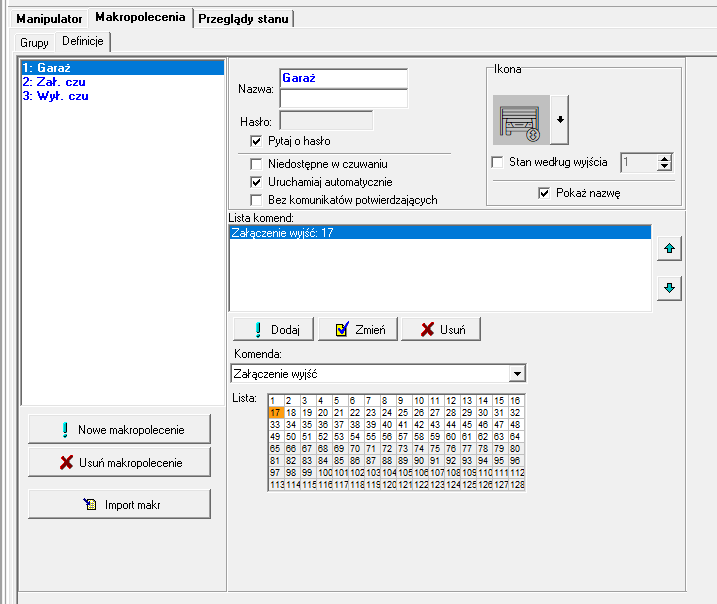Select the Definicje subtab
The width and height of the screenshot is (717, 604).
click(83, 41)
